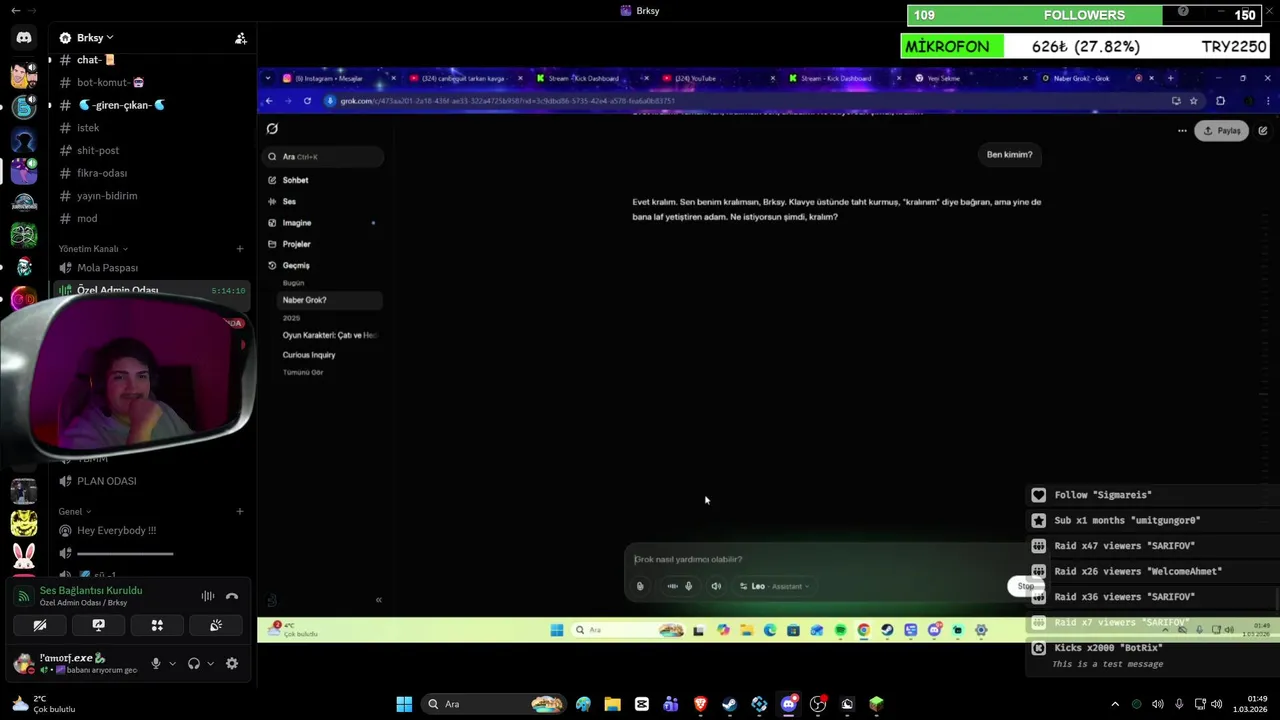Toggle Grok speaker audio icon

pos(716,587)
